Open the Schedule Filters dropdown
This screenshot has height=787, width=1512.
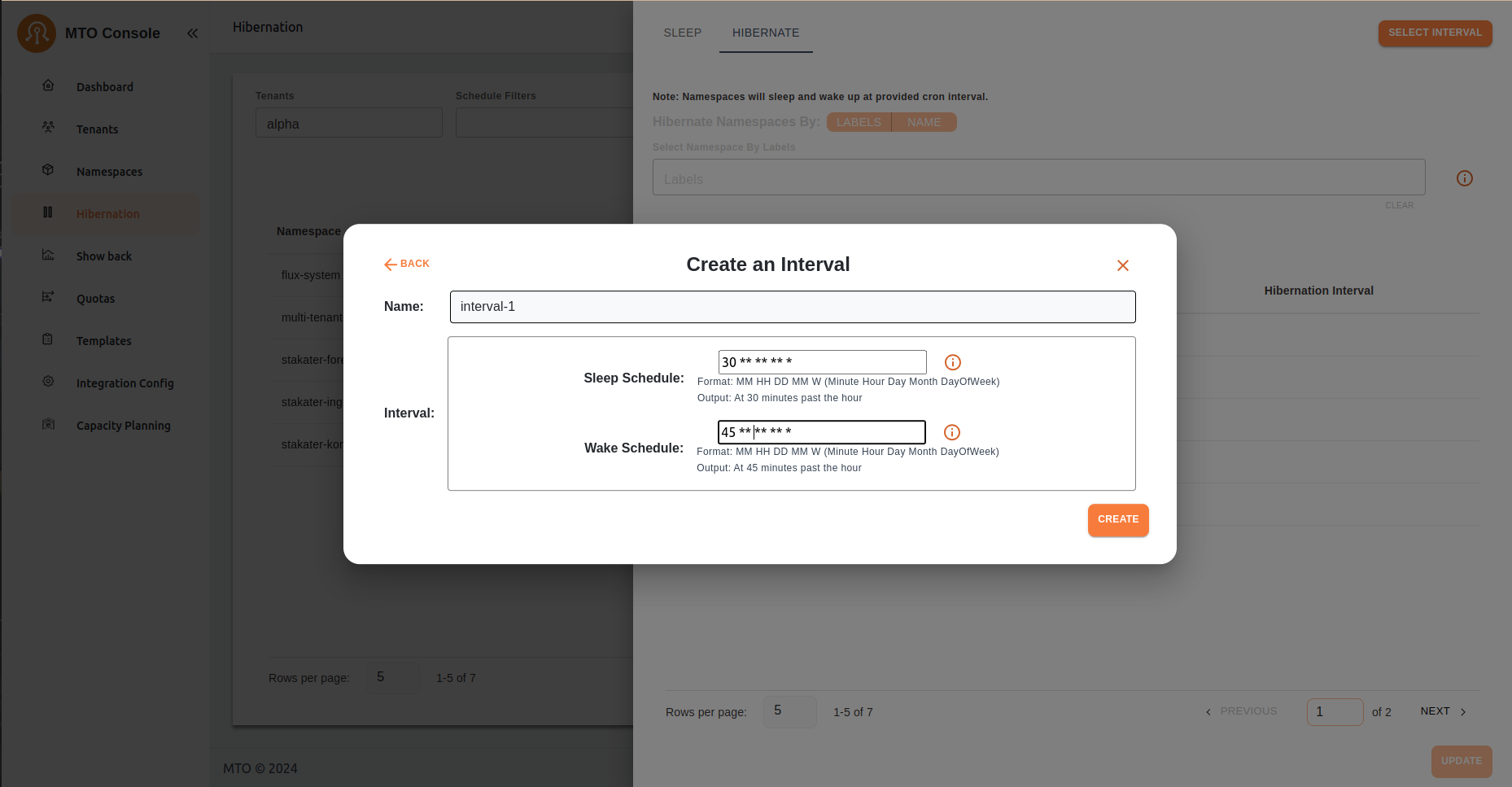(x=545, y=122)
